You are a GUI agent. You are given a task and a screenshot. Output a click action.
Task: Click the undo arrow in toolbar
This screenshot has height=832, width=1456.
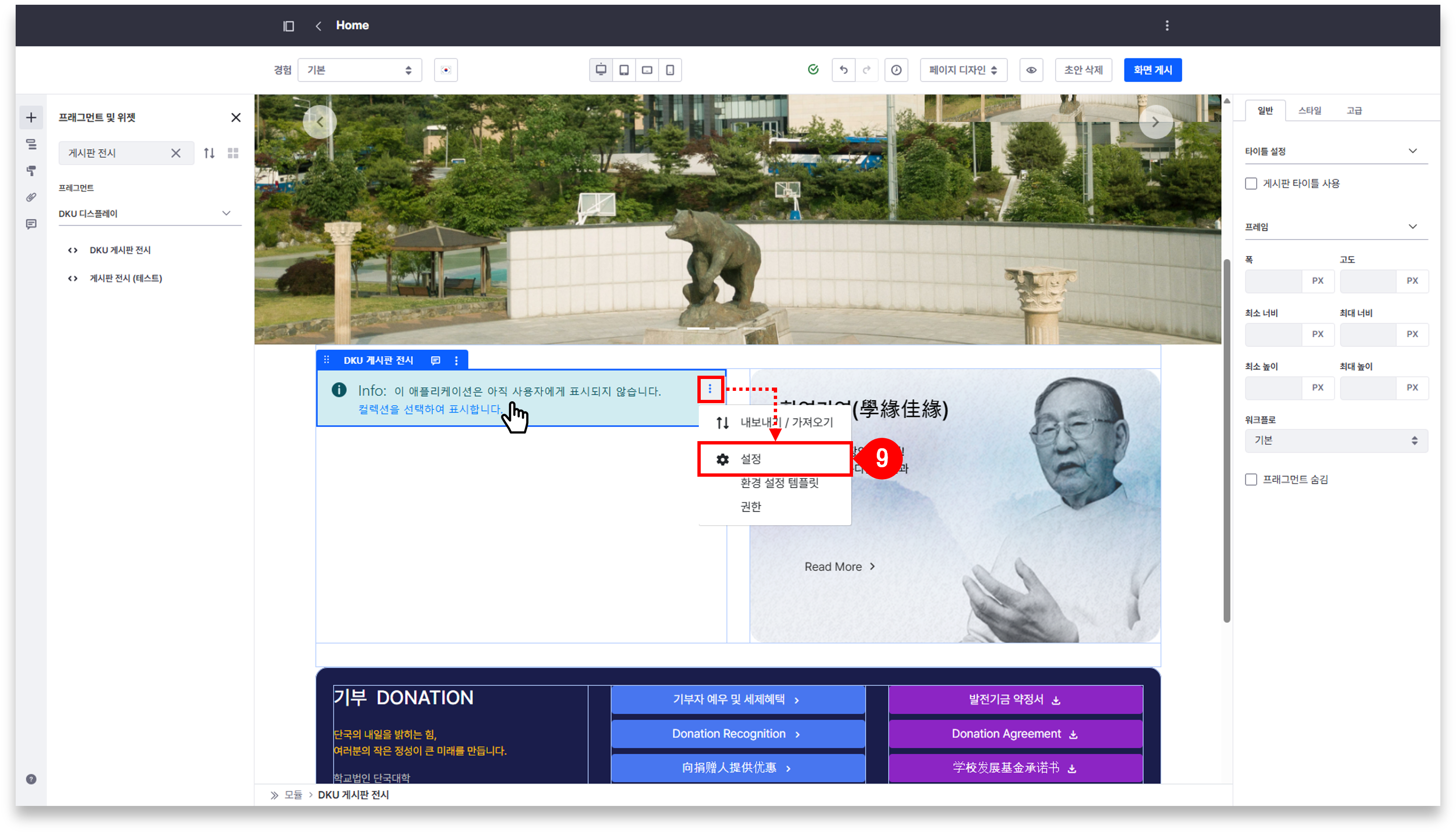click(x=844, y=70)
